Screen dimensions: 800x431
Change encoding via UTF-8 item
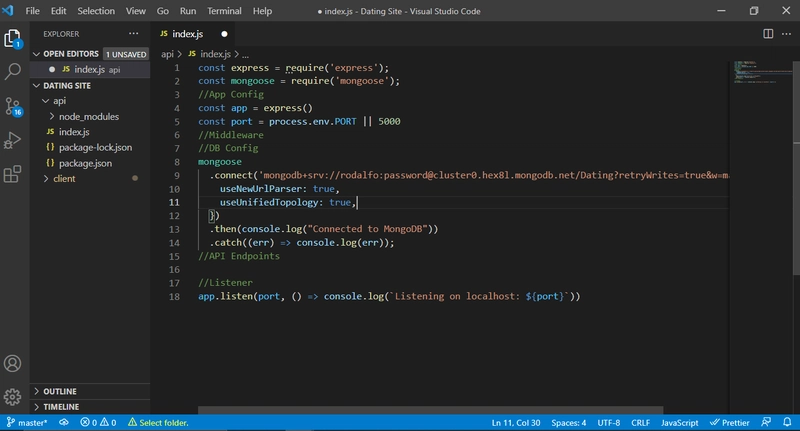(609, 422)
